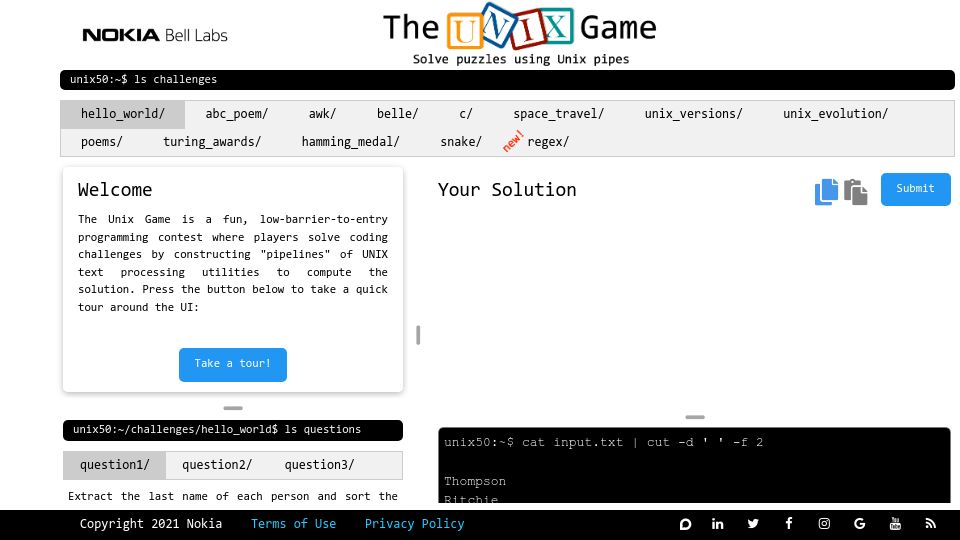Click the 'ls challenges' command bar
The height and width of the screenshot is (540, 960).
507,80
